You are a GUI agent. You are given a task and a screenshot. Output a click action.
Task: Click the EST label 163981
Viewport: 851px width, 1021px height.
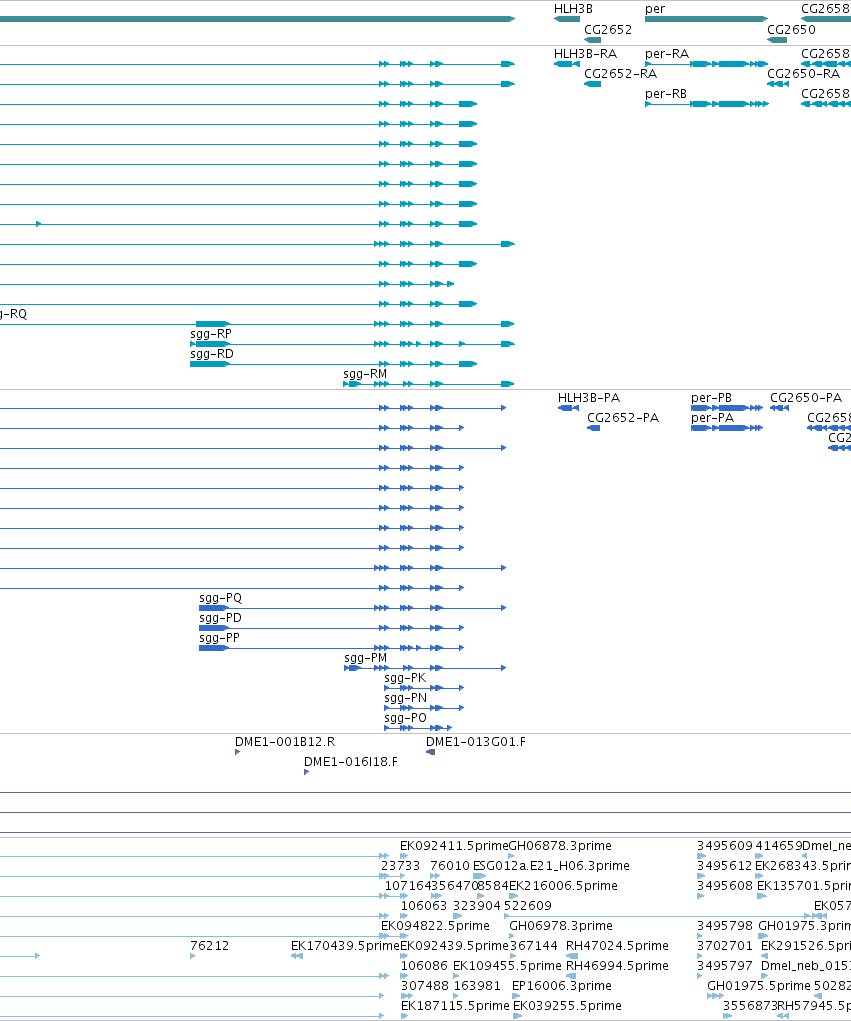tap(477, 986)
